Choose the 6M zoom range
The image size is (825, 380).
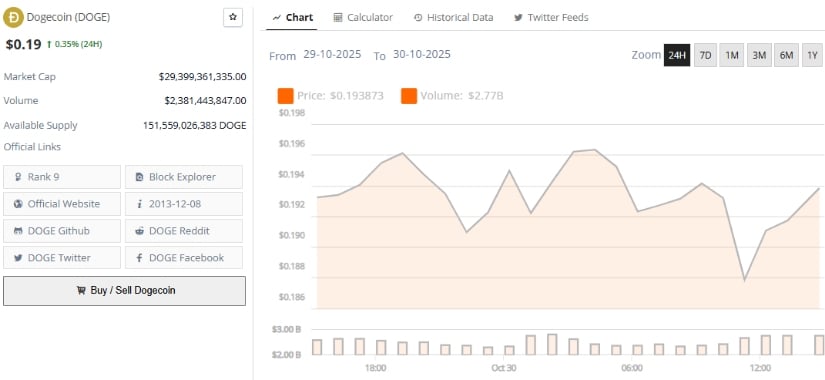click(786, 55)
